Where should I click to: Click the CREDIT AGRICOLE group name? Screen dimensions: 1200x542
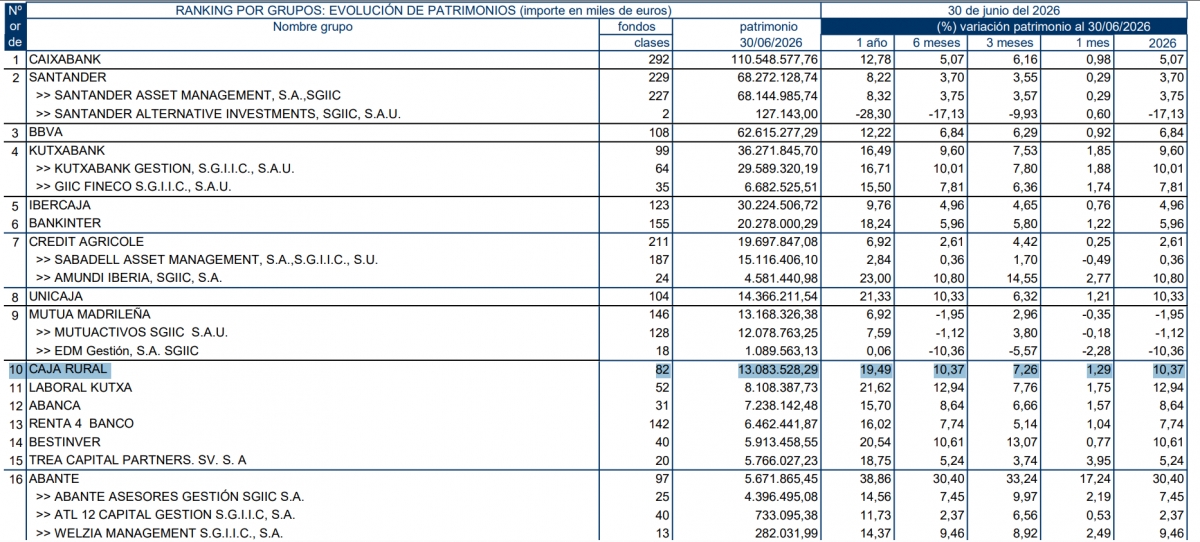coord(86,242)
